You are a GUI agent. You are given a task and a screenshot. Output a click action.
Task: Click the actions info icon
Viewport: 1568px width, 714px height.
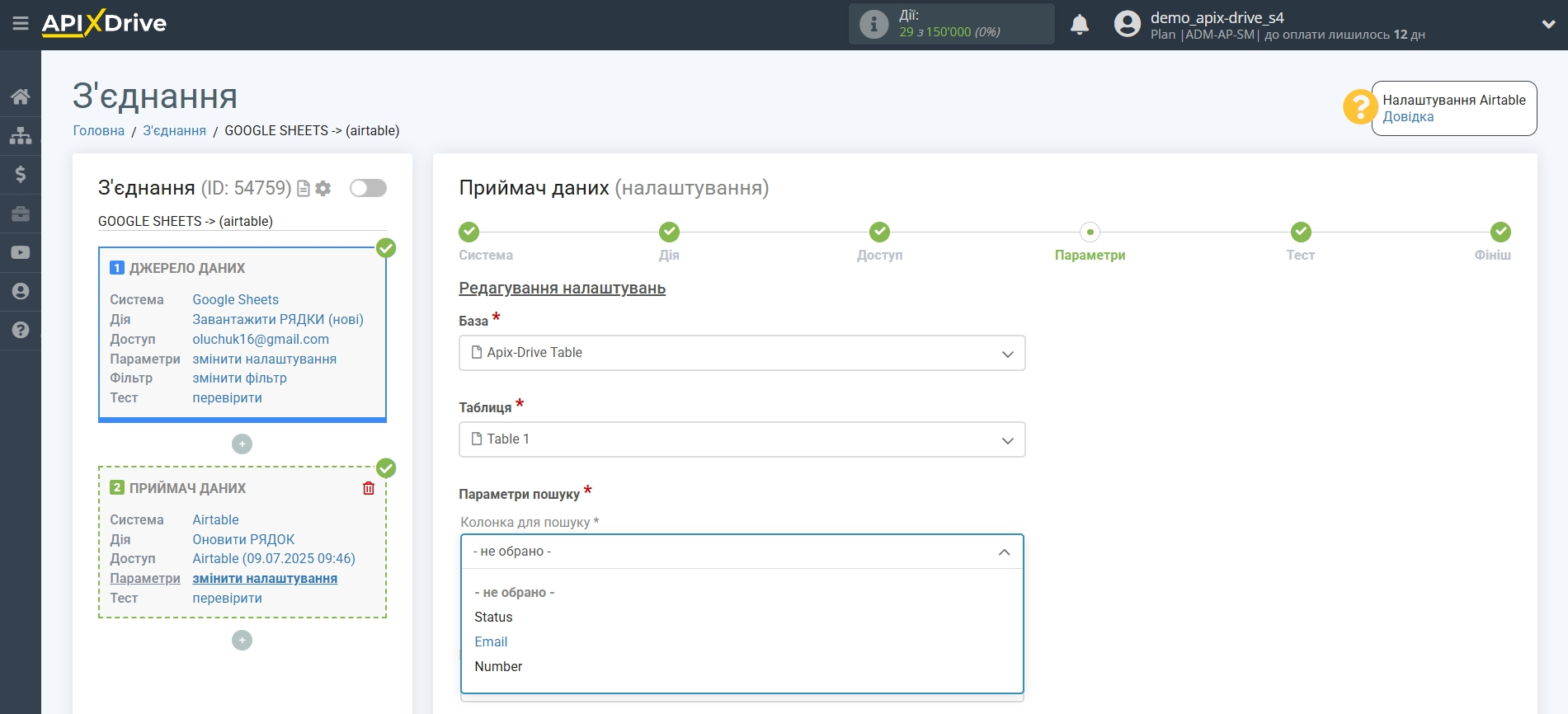click(873, 24)
